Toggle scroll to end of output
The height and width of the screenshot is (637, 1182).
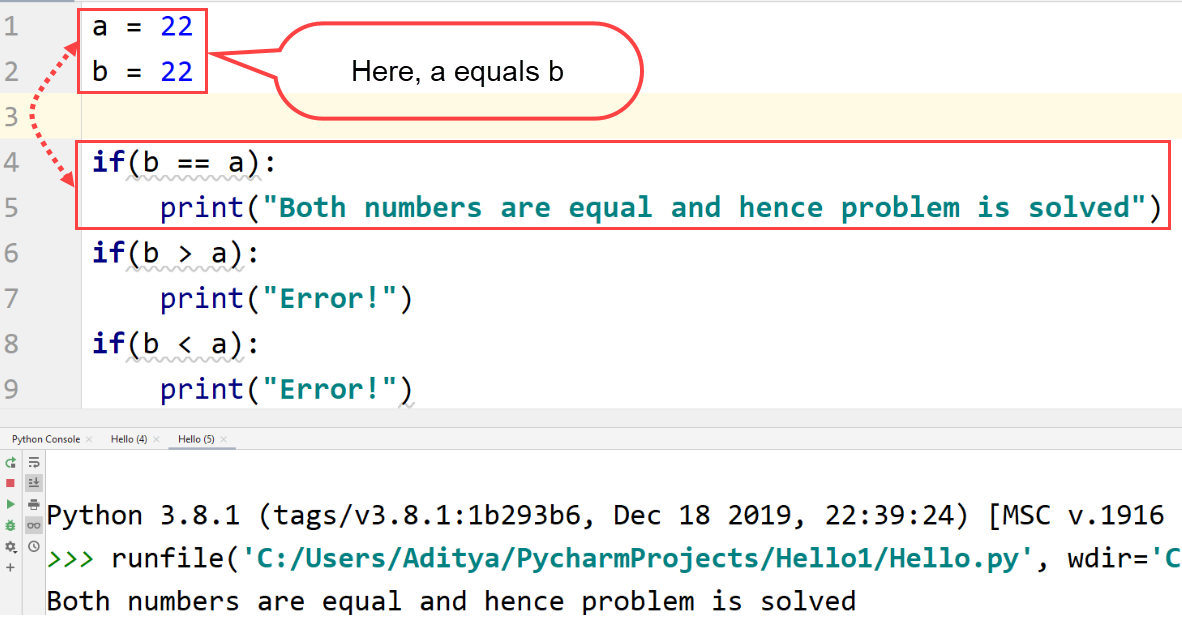pyautogui.click(x=33, y=483)
